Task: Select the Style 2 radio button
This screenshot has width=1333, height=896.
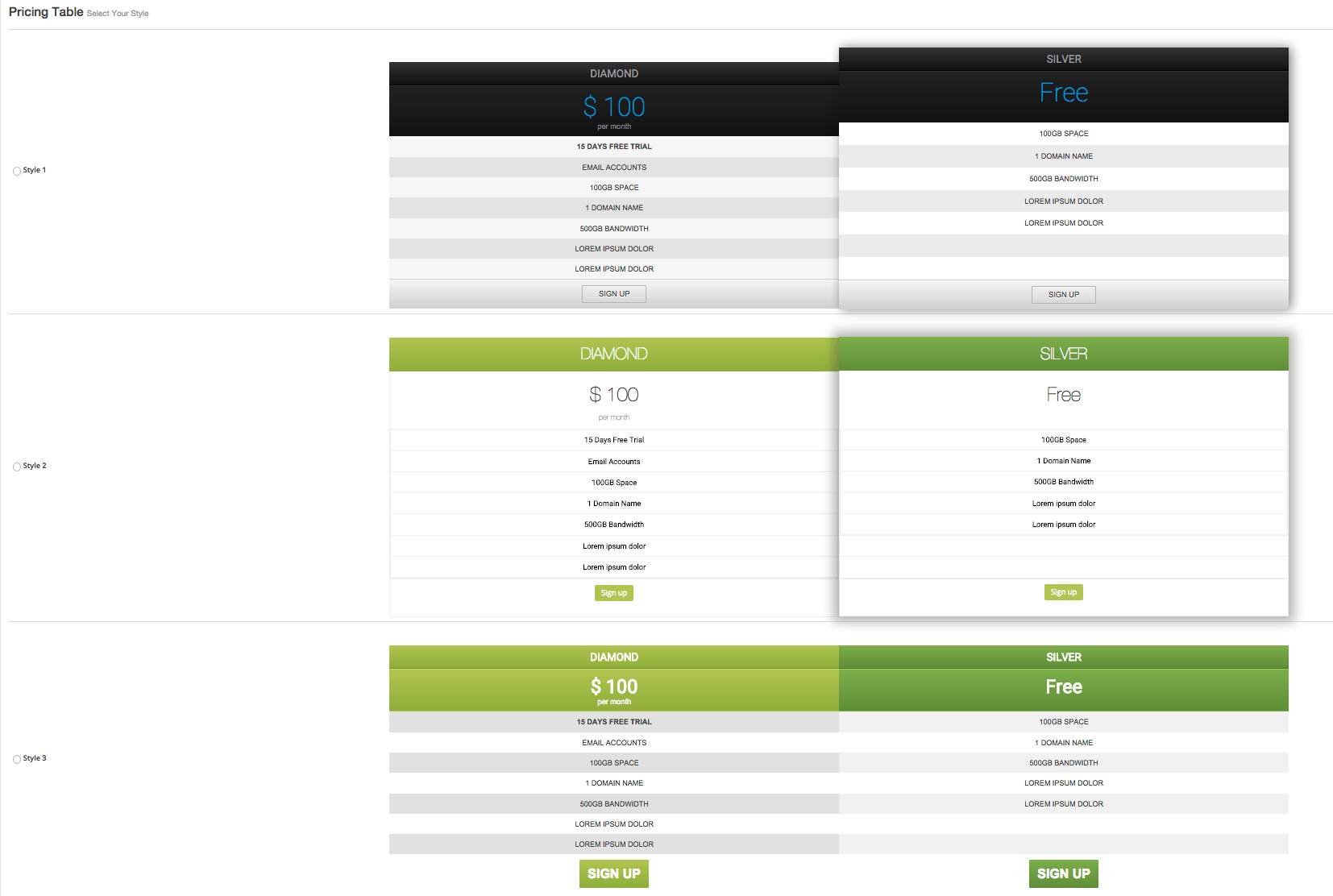Action: (x=16, y=466)
